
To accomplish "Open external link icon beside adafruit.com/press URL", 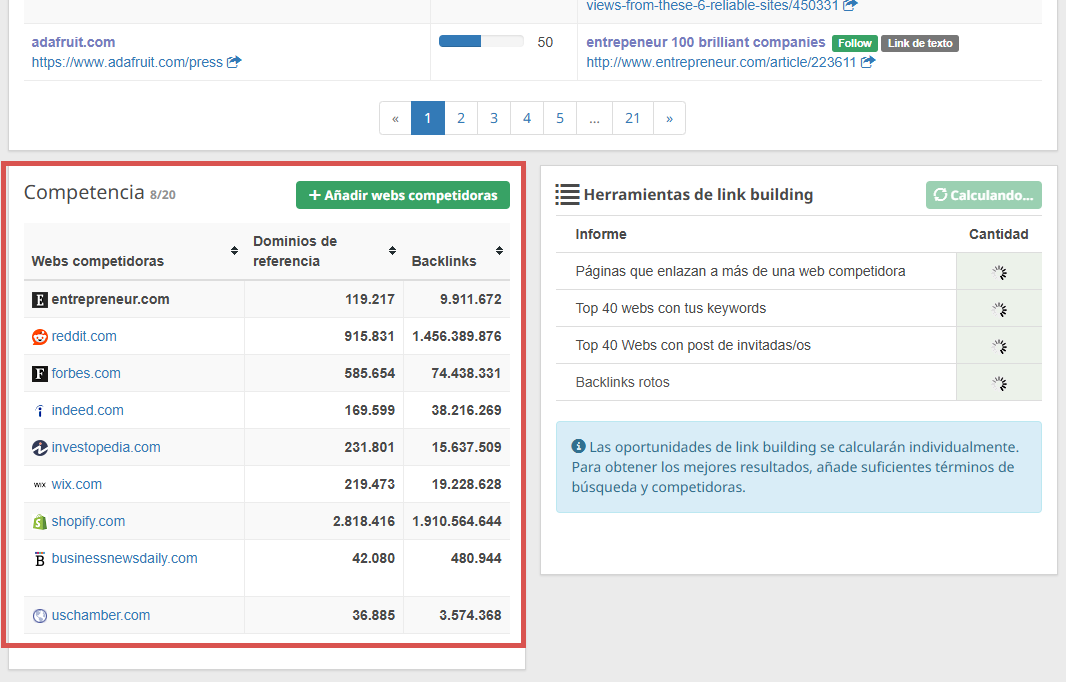I will pos(234,62).
